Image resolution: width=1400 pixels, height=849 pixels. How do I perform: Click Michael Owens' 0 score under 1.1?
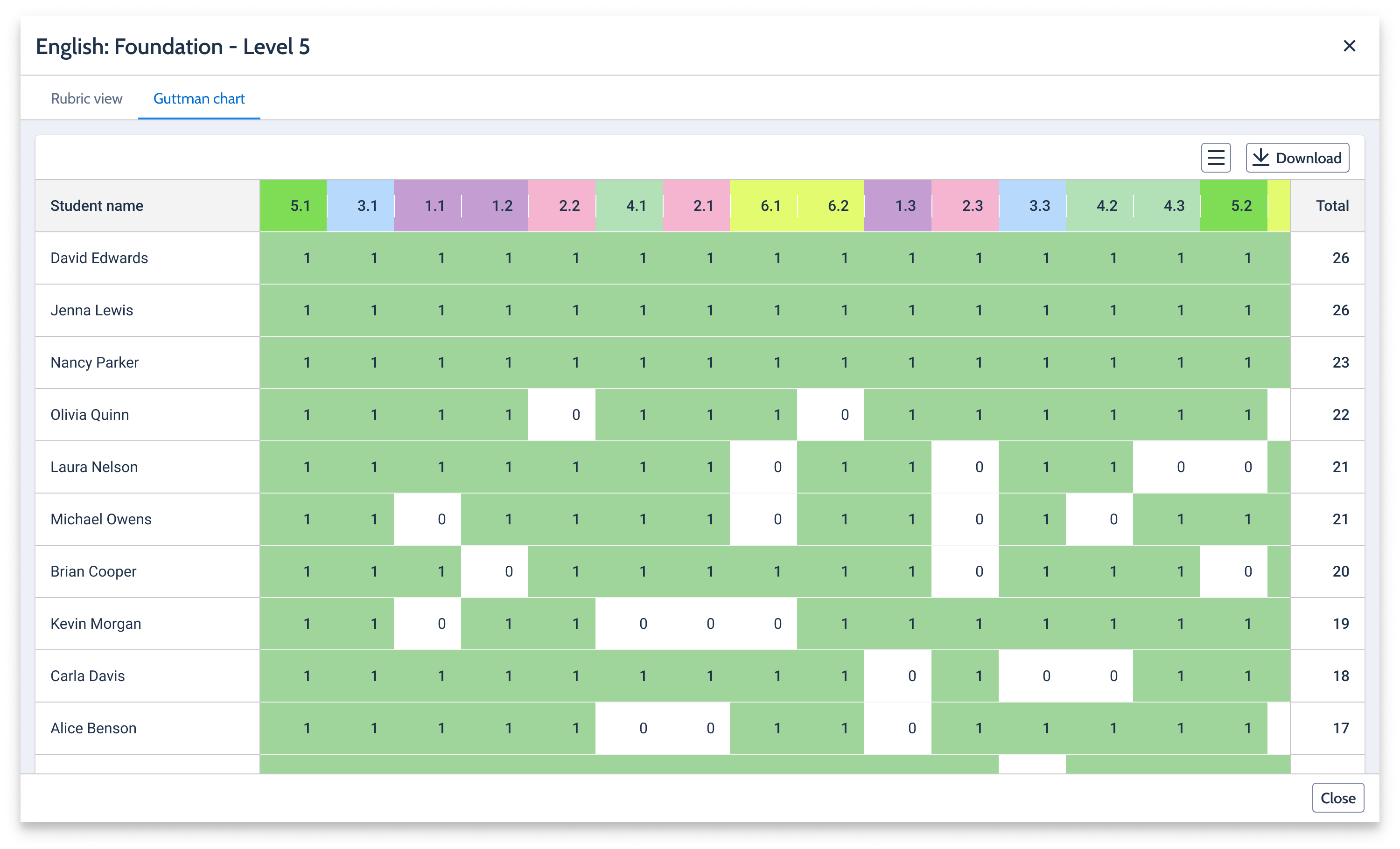tap(427, 519)
